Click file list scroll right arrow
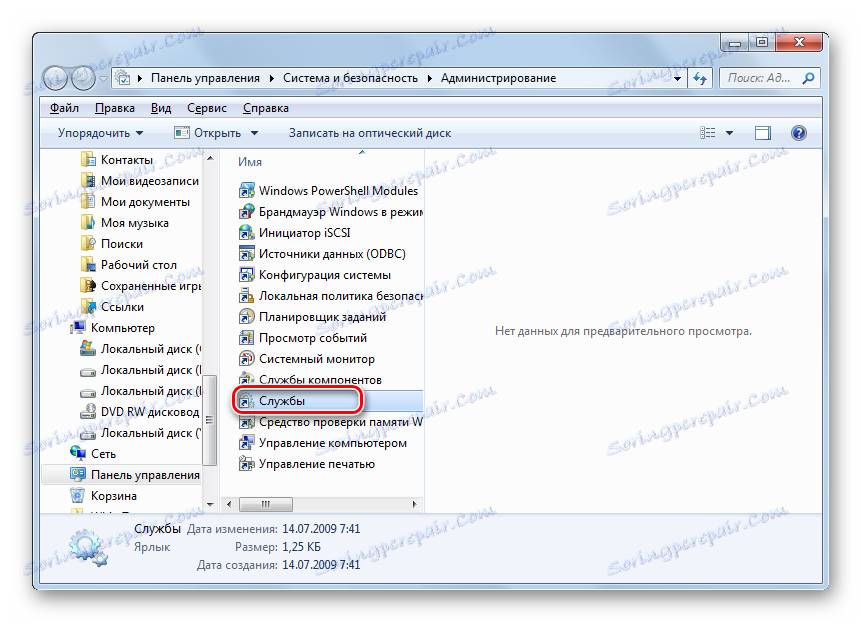Screen dimensions: 862x623 coord(415,504)
